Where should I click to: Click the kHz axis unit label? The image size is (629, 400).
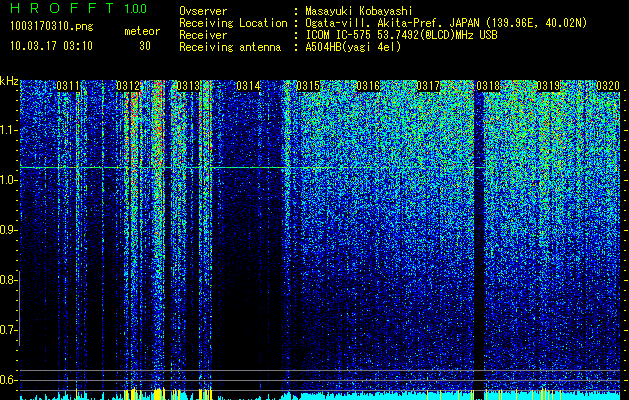[x=9, y=81]
